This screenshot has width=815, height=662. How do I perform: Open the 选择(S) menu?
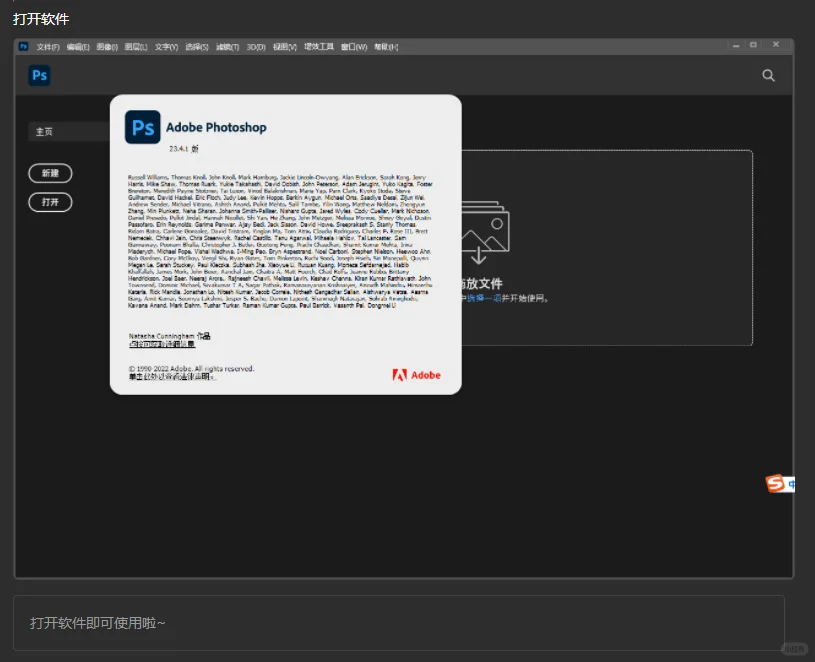197,47
